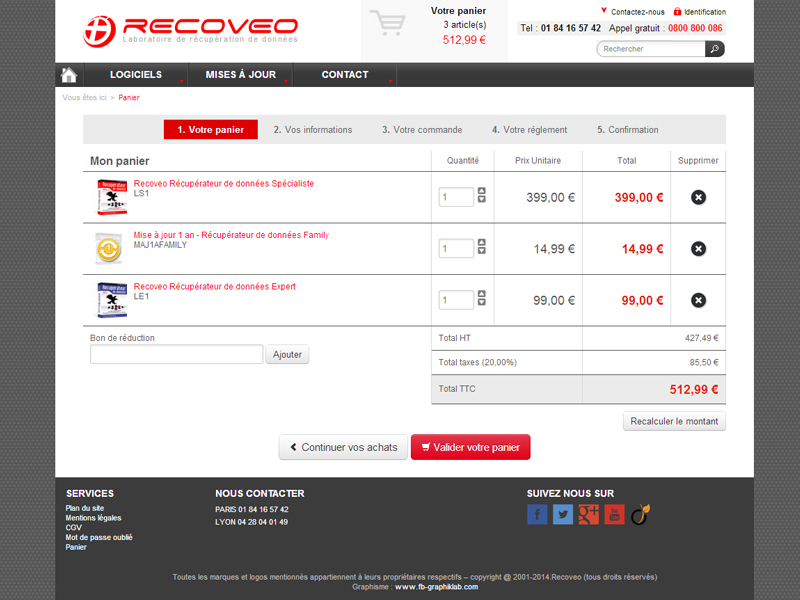This screenshot has width=800, height=600.
Task: Expand the LOGICIELS menu
Action: (136, 75)
